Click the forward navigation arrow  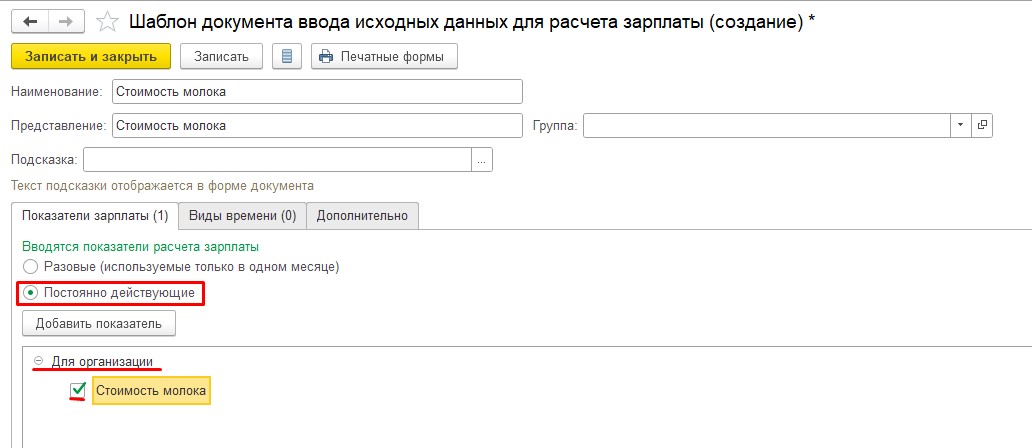click(x=66, y=21)
